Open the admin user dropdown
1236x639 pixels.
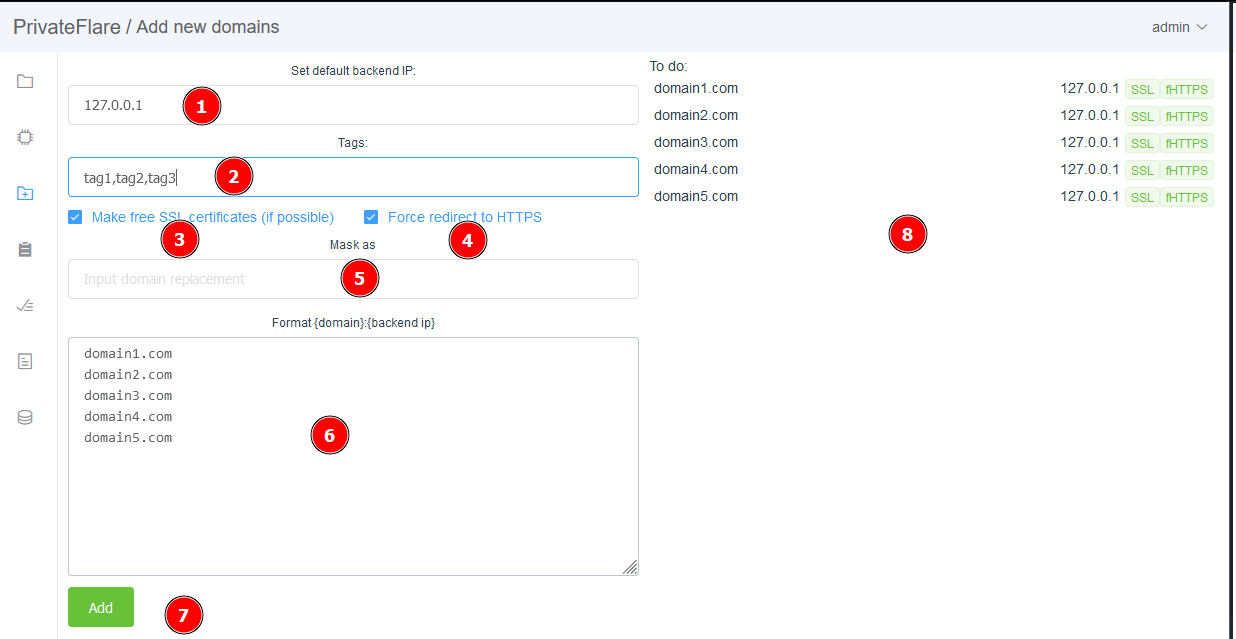click(1179, 27)
